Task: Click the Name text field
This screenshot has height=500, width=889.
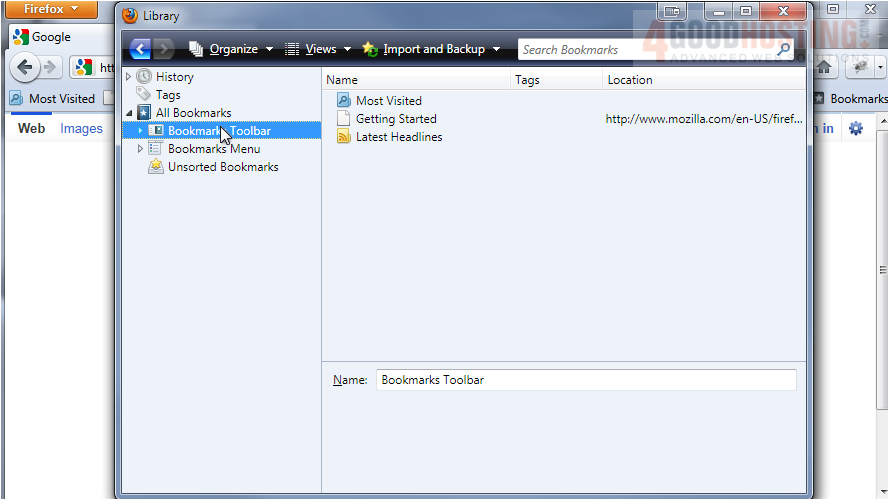Action: pyautogui.click(x=586, y=380)
